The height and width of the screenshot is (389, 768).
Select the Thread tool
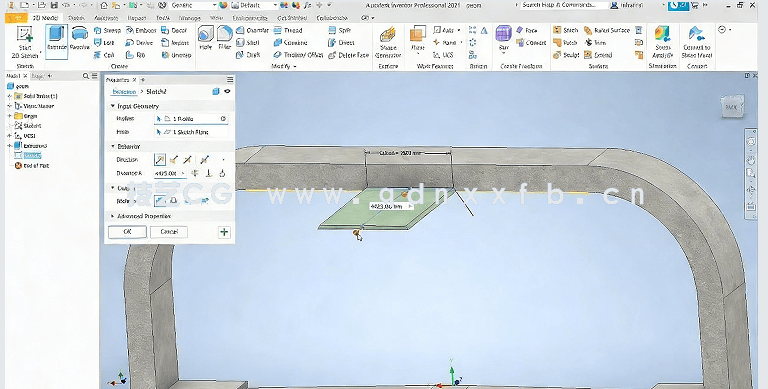(288, 30)
